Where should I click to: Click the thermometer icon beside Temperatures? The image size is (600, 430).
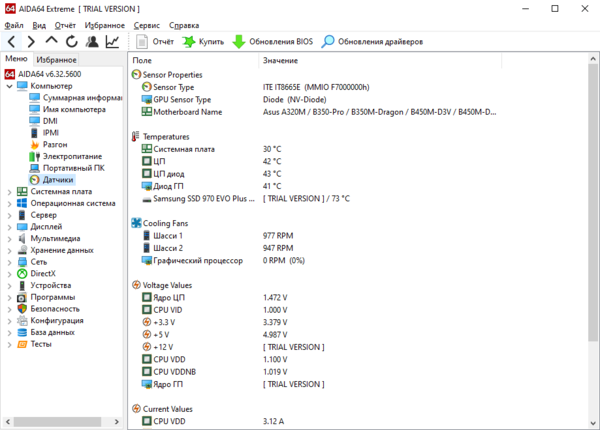coord(135,137)
